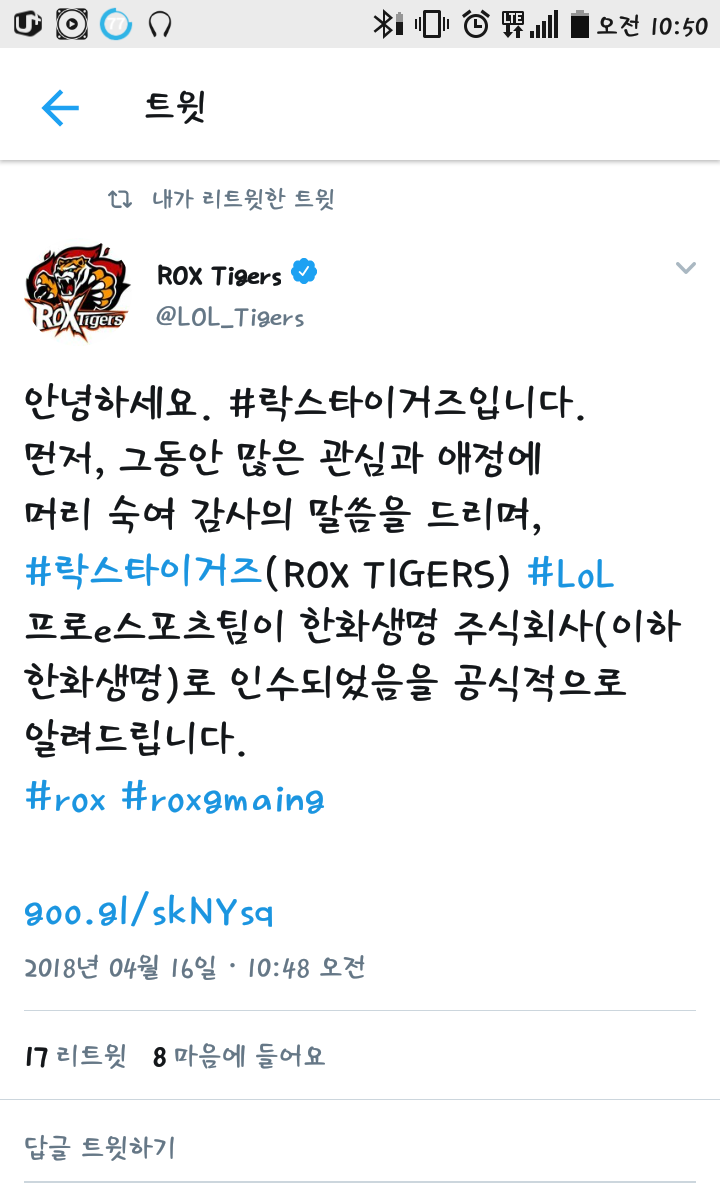Tap the headphones status icon

point(160,24)
